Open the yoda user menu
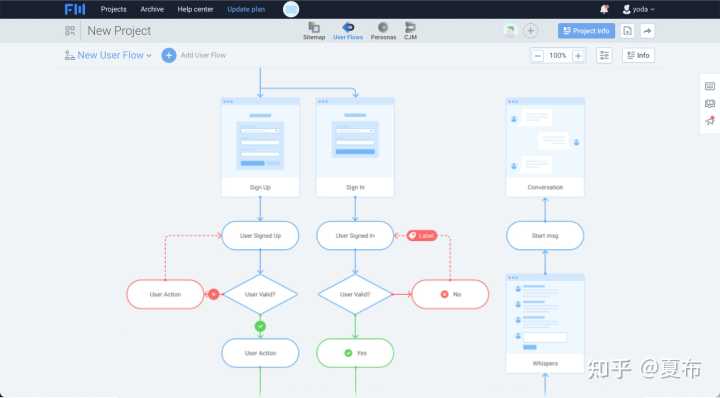The image size is (720, 398). coord(638,9)
